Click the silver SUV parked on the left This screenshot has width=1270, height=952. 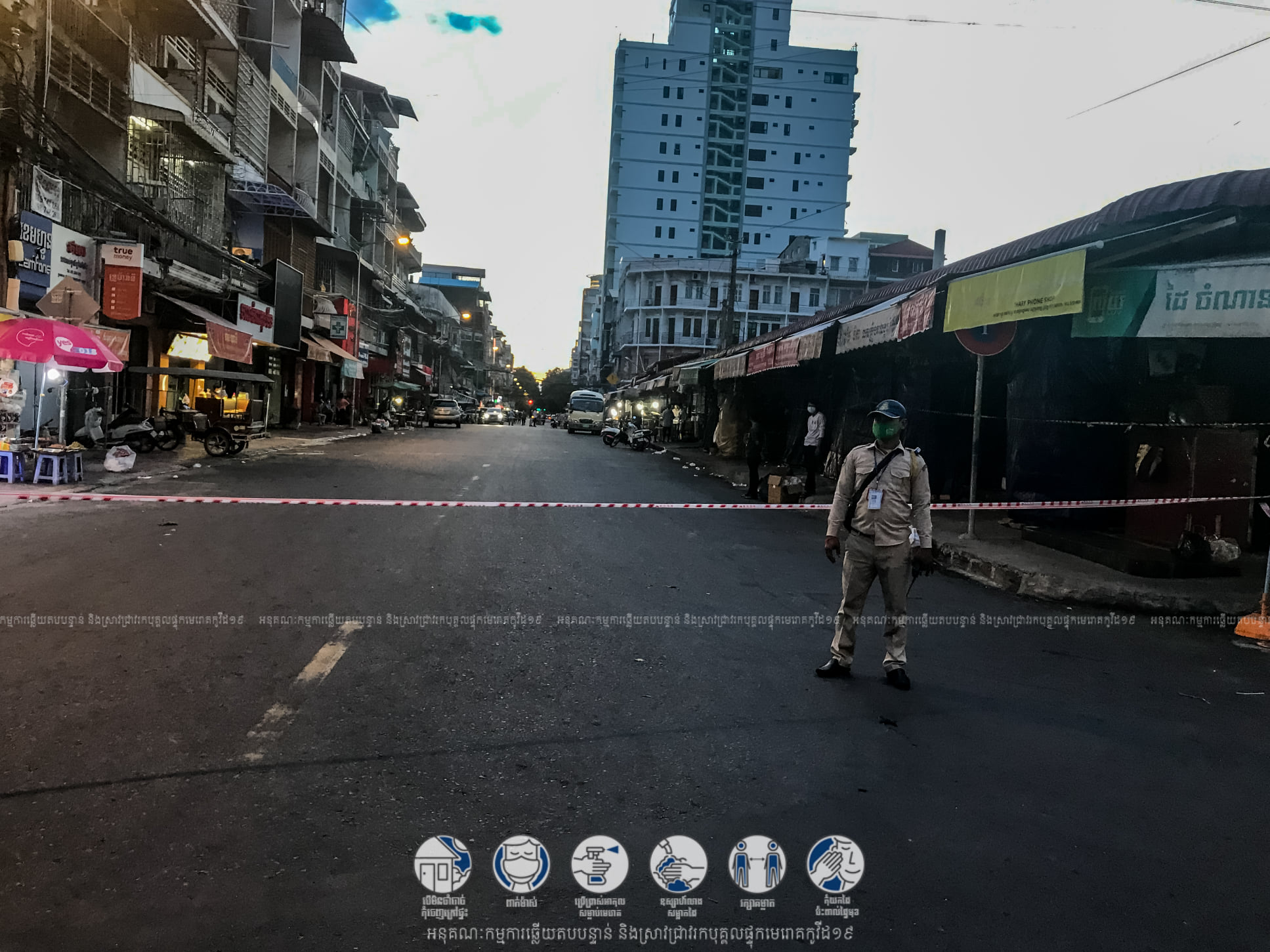445,413
